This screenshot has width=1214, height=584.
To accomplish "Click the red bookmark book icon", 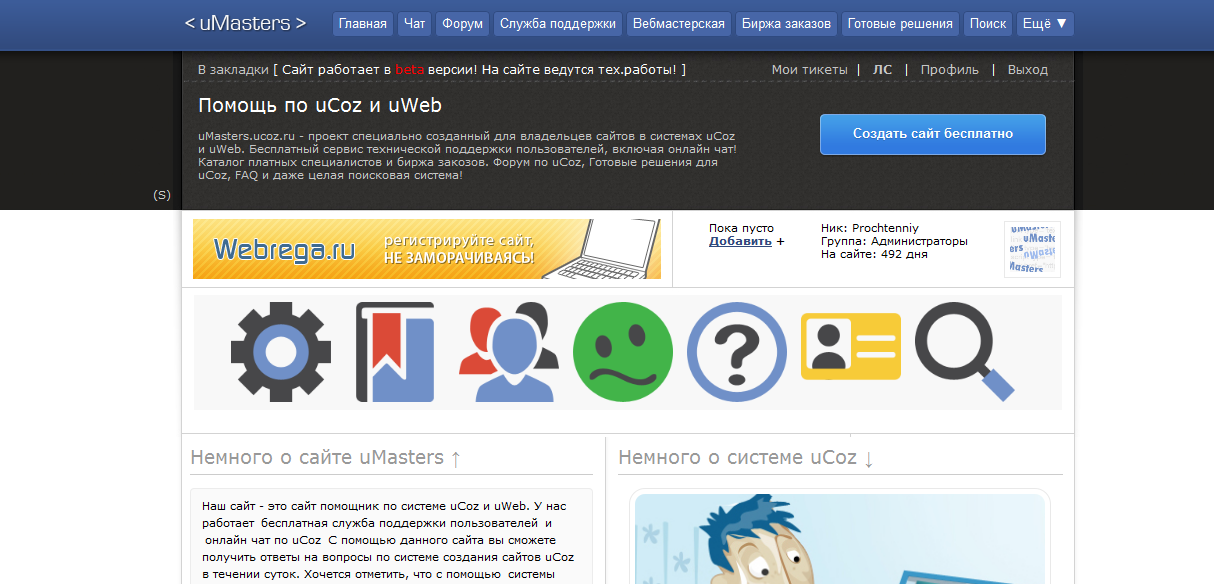I will (395, 351).
